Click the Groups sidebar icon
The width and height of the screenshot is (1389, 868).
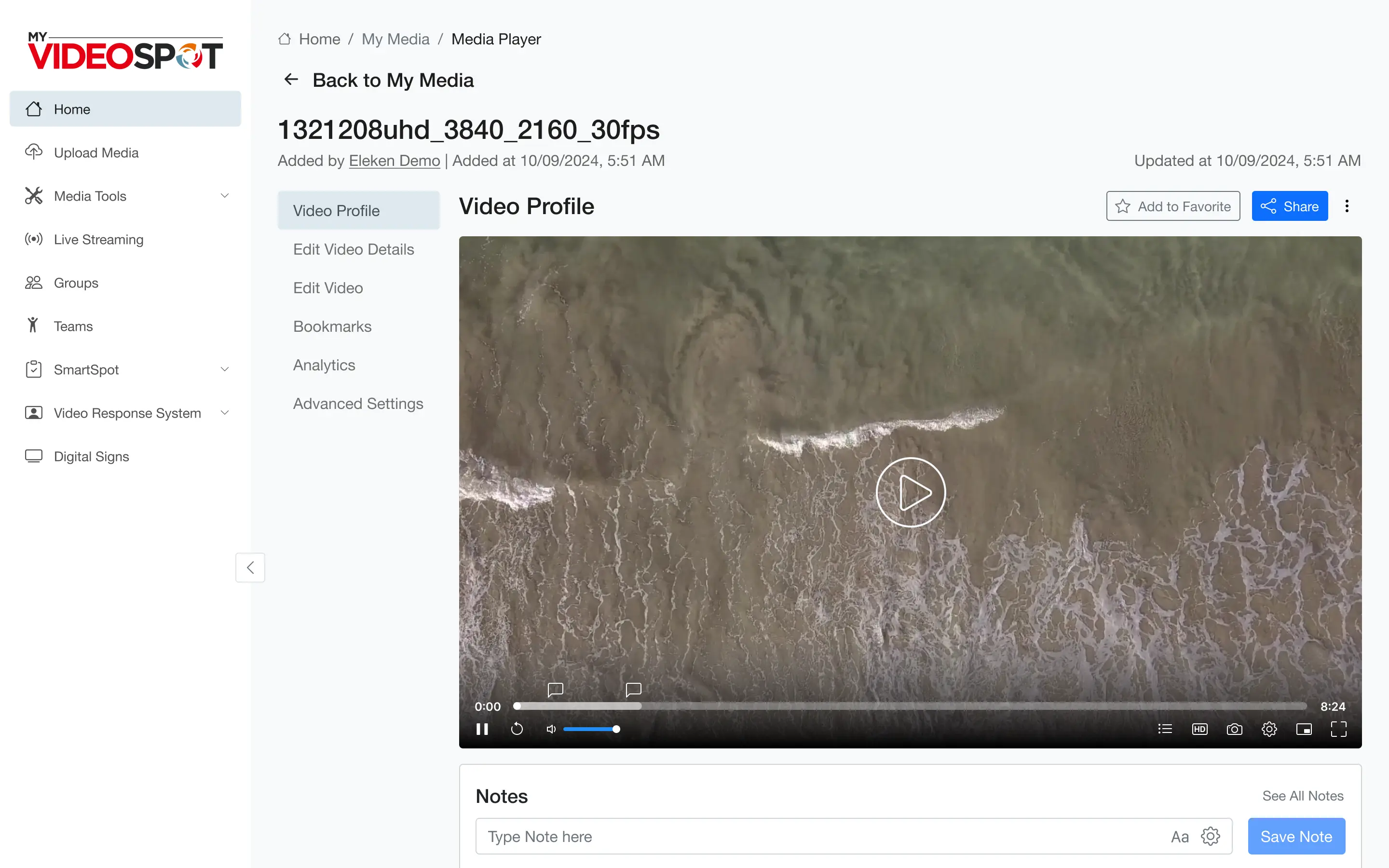[34, 283]
